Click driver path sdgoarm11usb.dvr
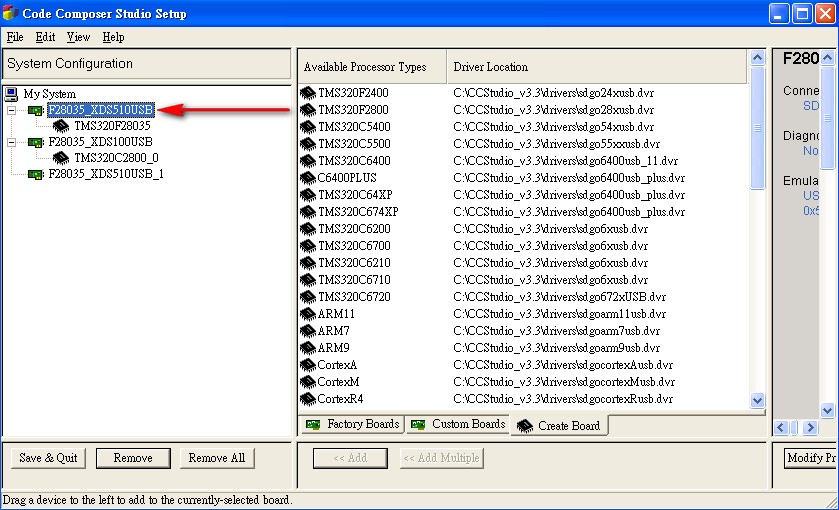This screenshot has width=839, height=510. 559,314
